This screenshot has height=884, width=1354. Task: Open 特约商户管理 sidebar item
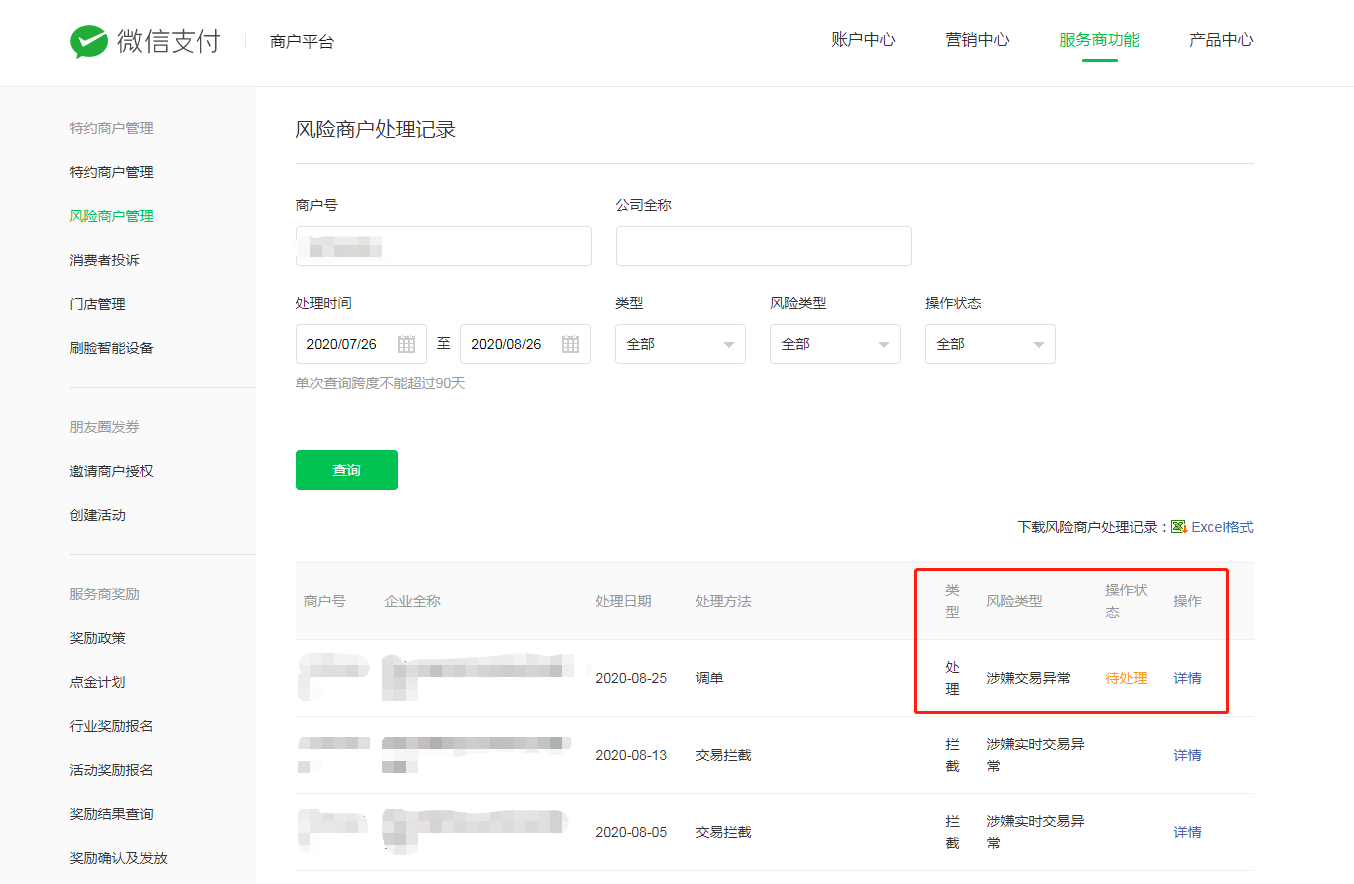(111, 172)
